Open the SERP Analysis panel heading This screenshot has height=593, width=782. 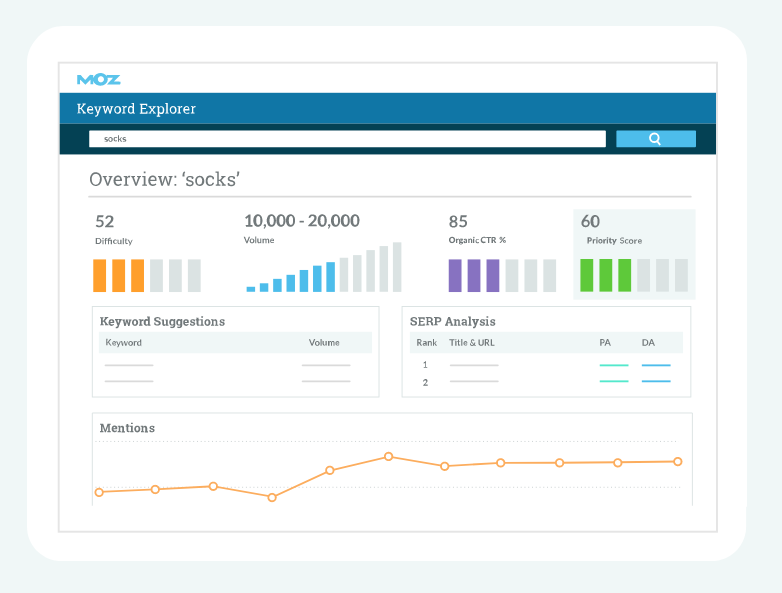[452, 322]
